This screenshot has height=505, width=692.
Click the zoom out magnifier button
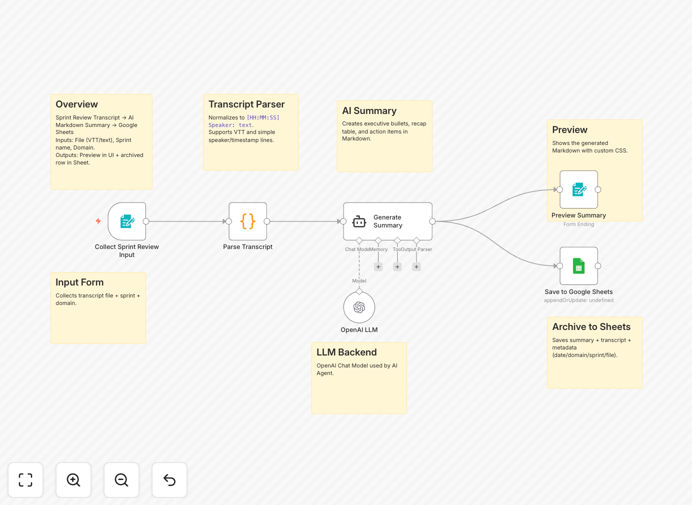click(x=121, y=480)
